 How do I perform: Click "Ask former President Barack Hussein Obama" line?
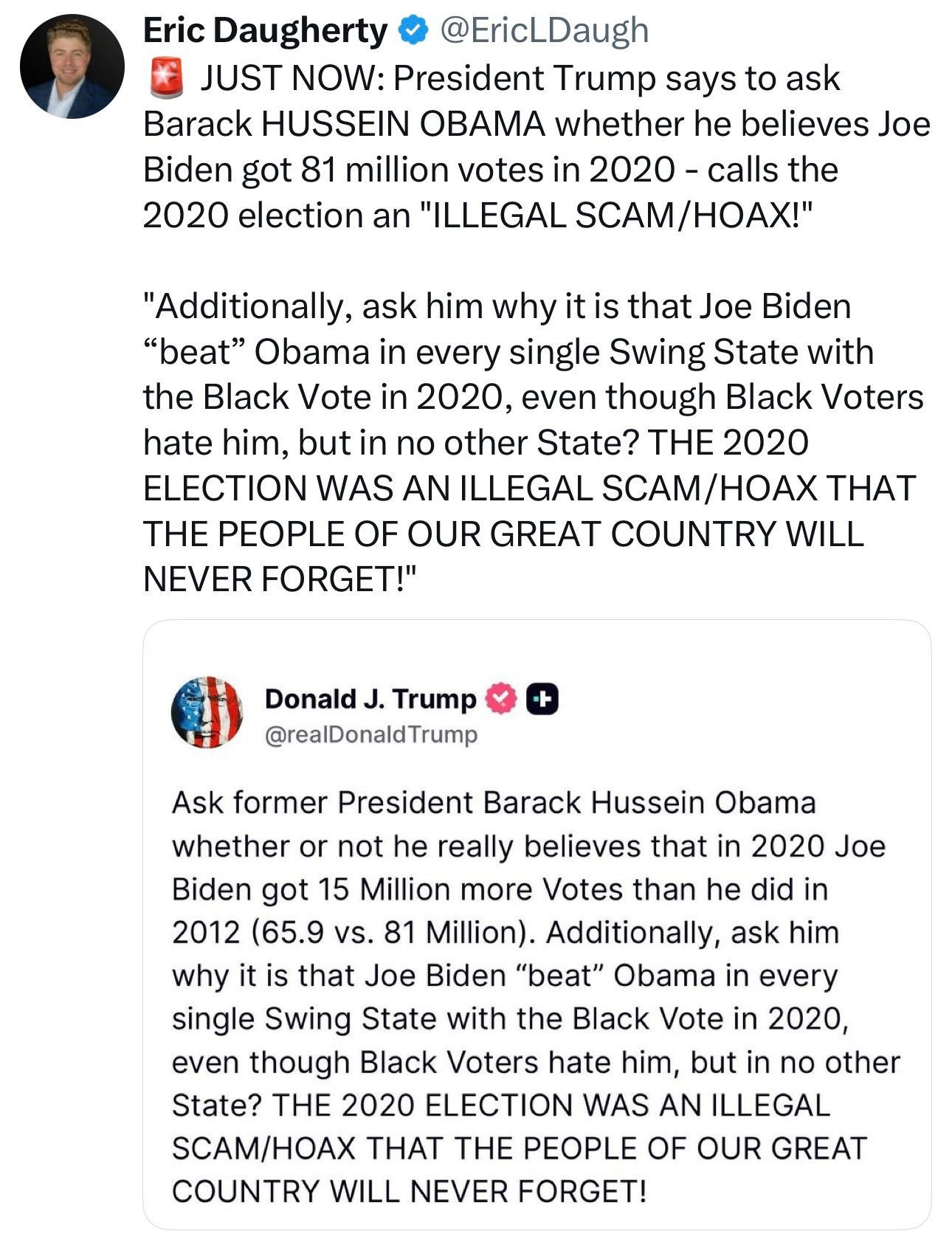(x=493, y=803)
